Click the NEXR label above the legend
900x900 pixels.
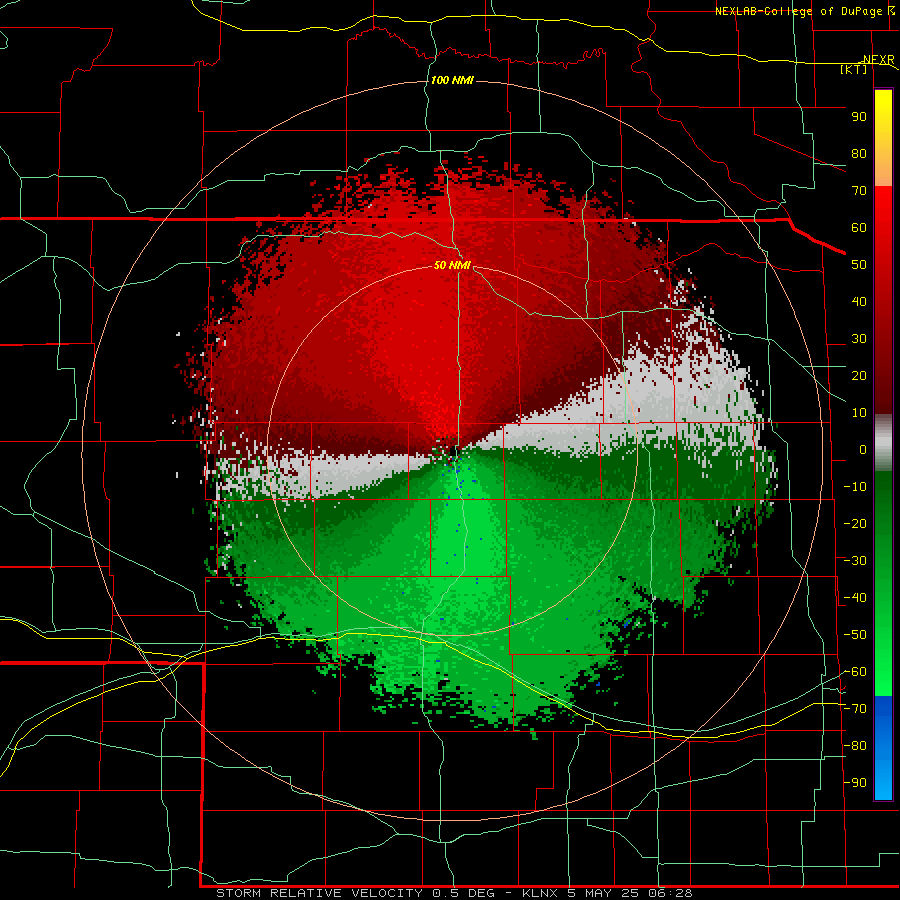879,59
